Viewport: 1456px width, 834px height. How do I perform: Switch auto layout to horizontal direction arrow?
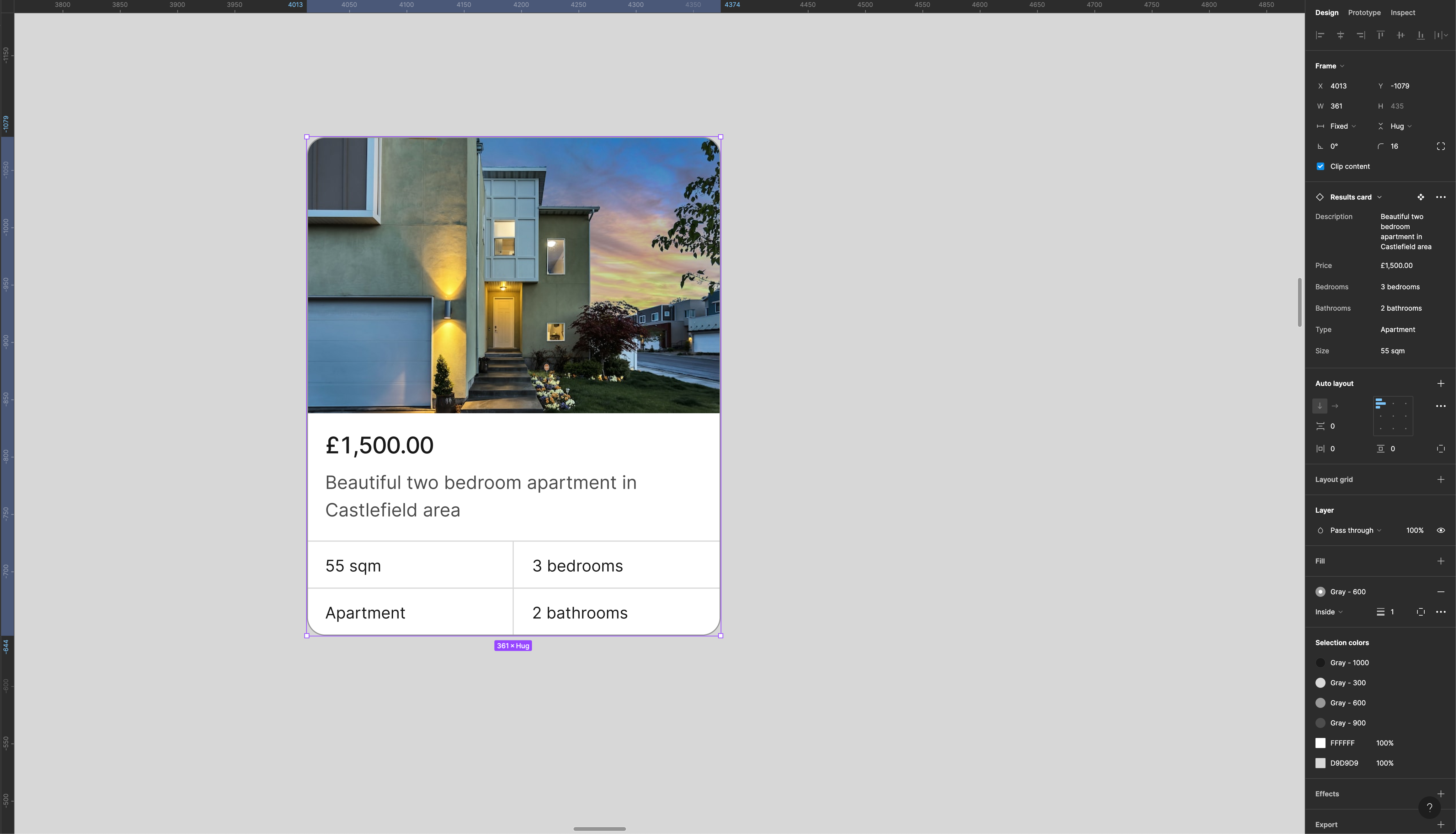(x=1335, y=405)
